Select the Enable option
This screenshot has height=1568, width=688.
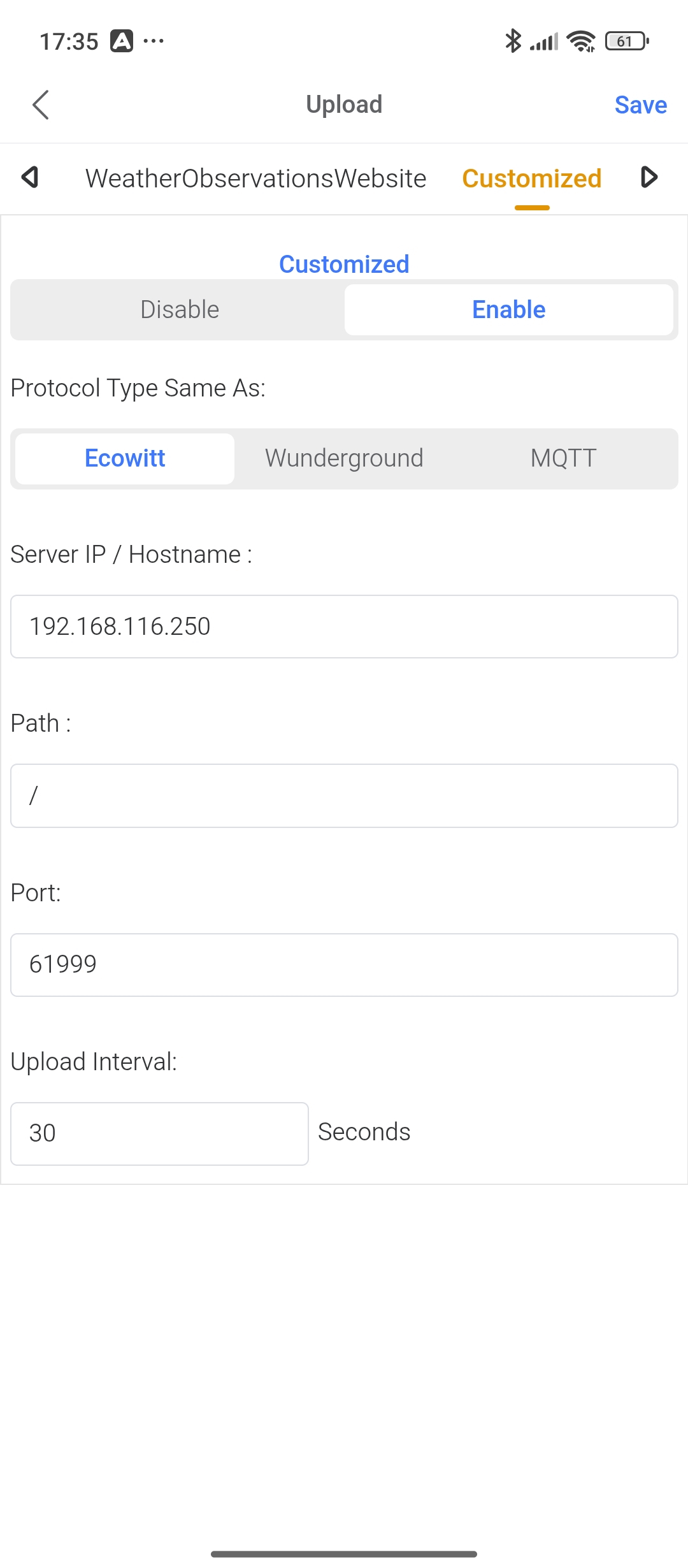(508, 310)
